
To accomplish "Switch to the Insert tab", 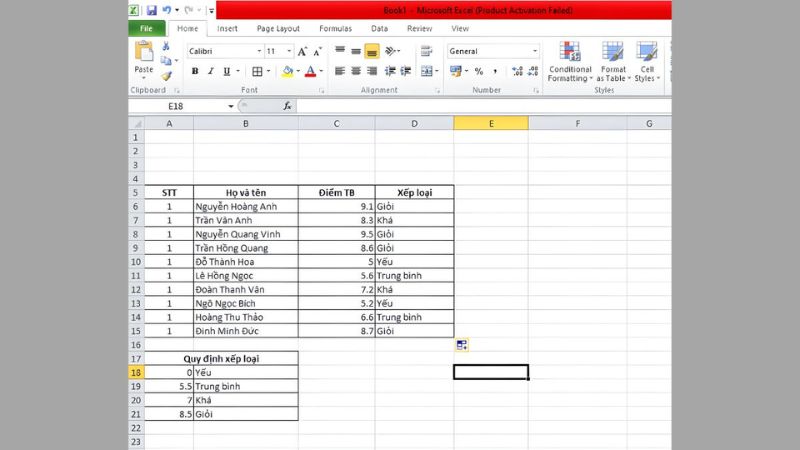I will click(227, 29).
